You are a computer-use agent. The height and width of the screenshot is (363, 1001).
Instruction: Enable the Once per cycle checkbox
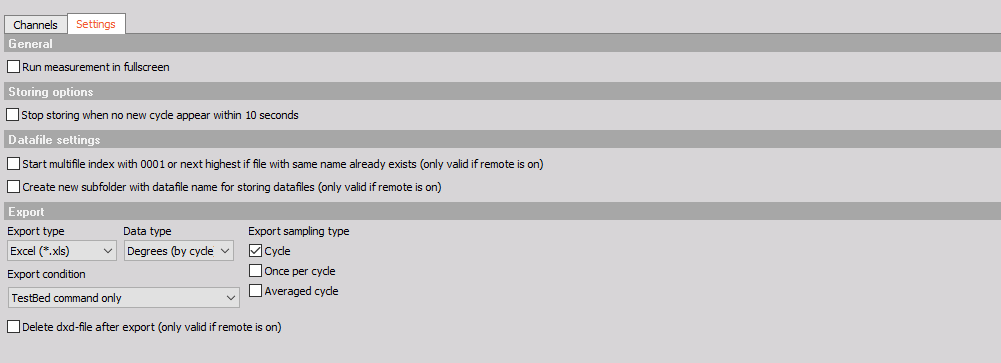tap(255, 270)
